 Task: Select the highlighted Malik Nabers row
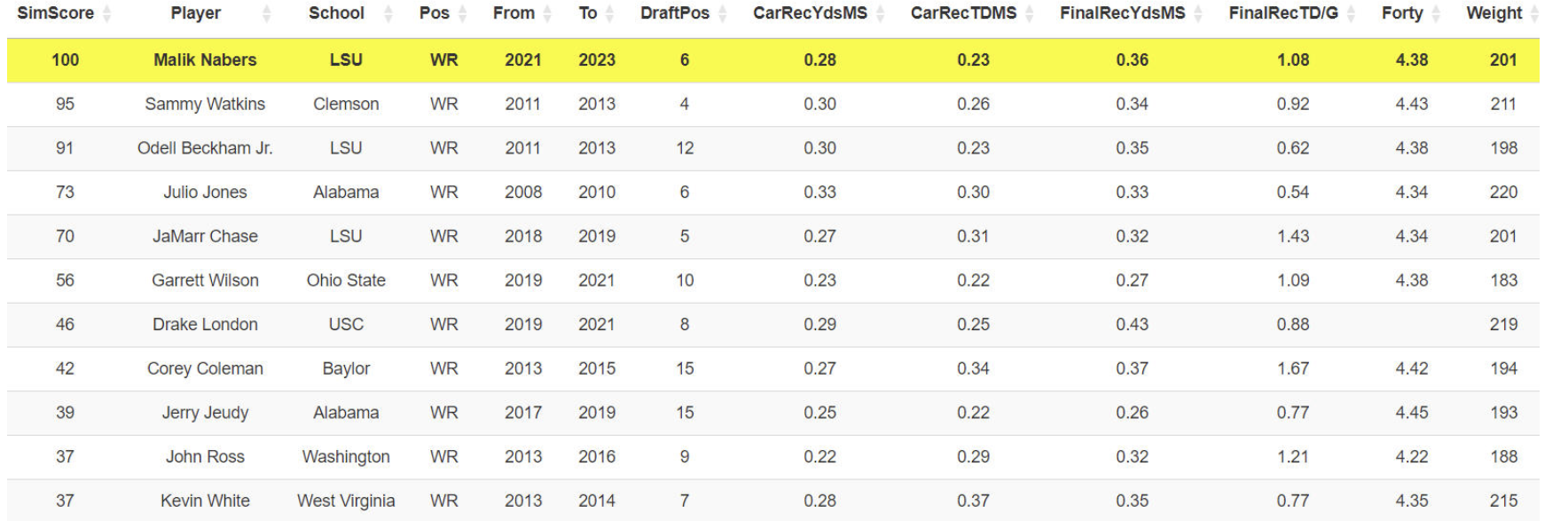pyautogui.click(x=773, y=60)
